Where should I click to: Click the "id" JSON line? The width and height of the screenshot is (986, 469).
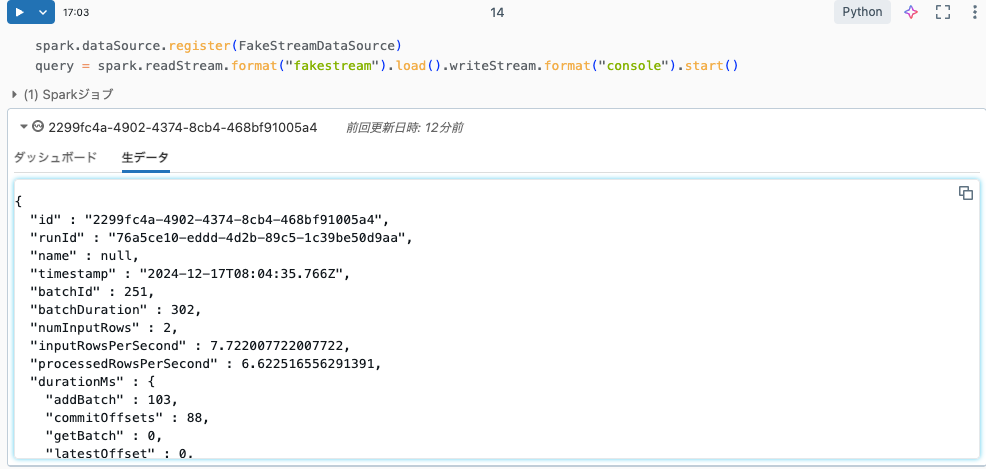coord(211,220)
